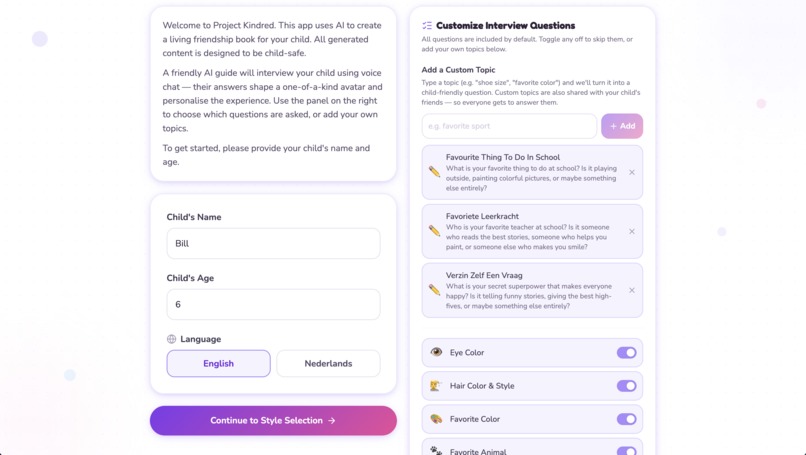The height and width of the screenshot is (455, 806).
Task: Click the paw icon beside Favorite Animal
Action: tap(436, 451)
